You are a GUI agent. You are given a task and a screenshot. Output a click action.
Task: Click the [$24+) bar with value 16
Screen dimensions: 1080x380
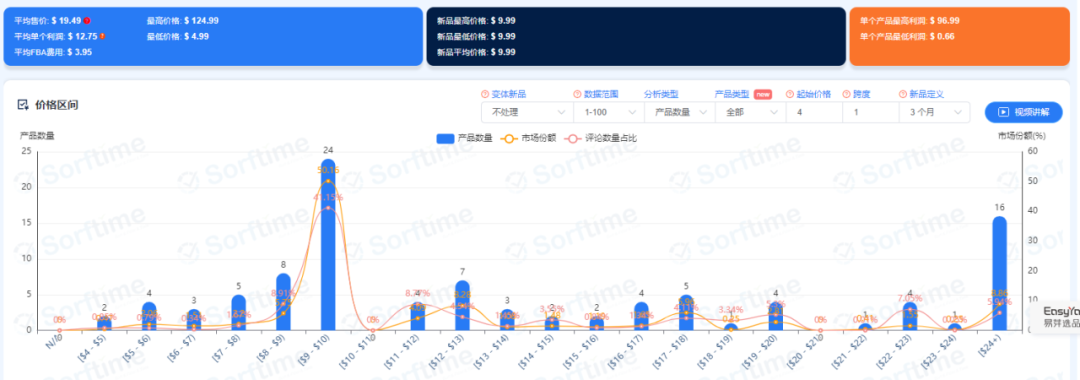click(x=999, y=273)
